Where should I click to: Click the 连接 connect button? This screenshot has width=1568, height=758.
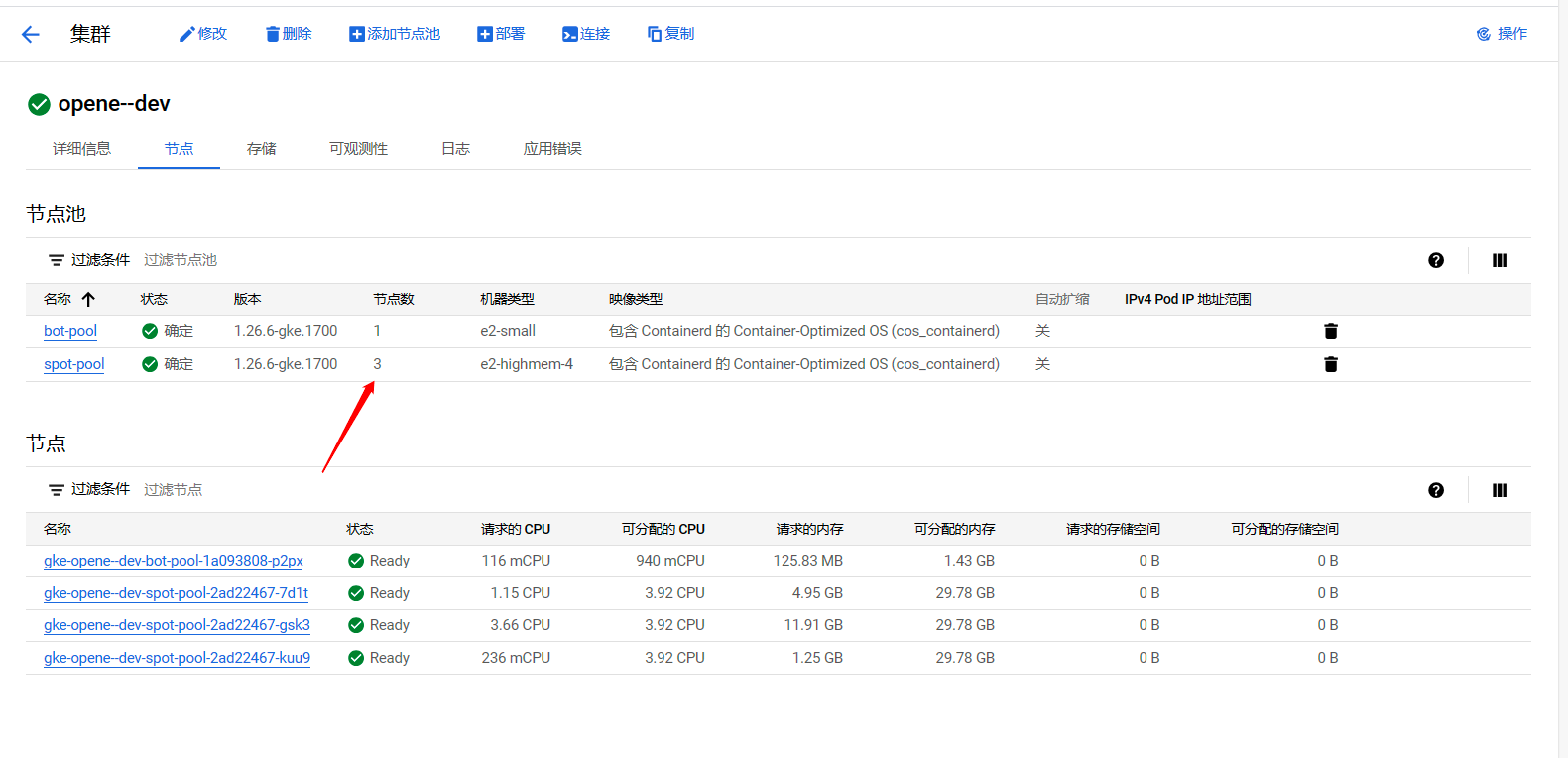click(586, 34)
